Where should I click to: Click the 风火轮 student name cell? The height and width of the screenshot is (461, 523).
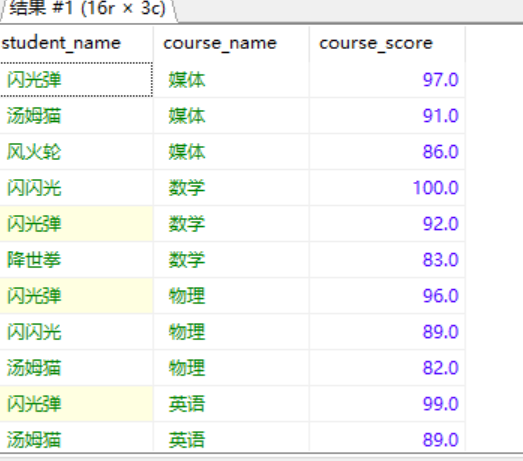tap(76, 152)
